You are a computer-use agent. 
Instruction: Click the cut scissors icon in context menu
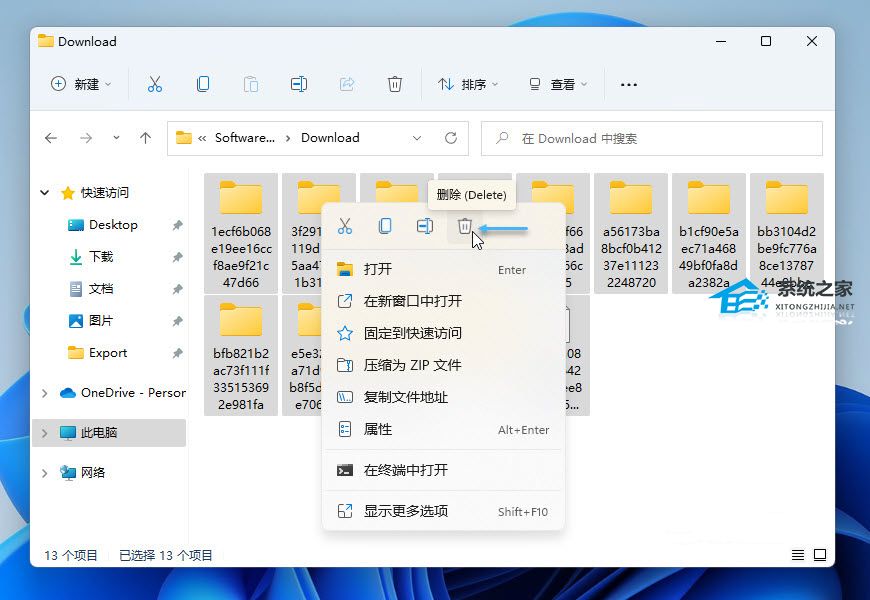point(345,227)
